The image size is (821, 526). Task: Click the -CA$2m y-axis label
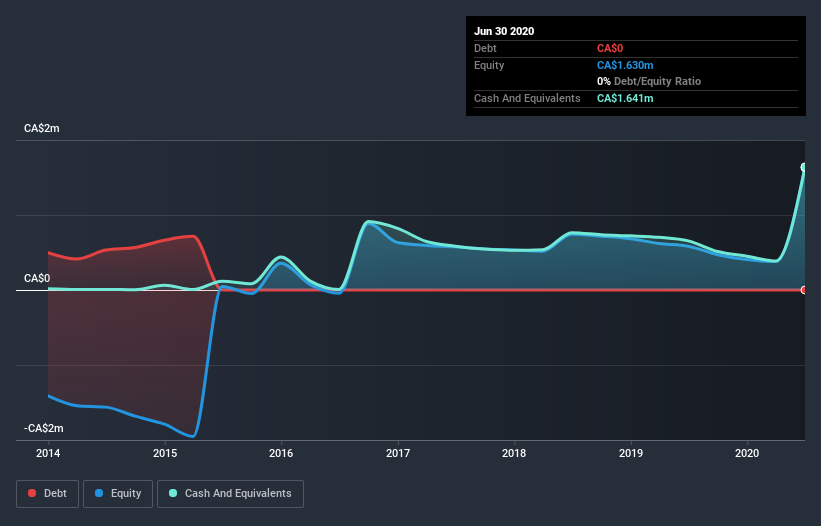point(43,428)
